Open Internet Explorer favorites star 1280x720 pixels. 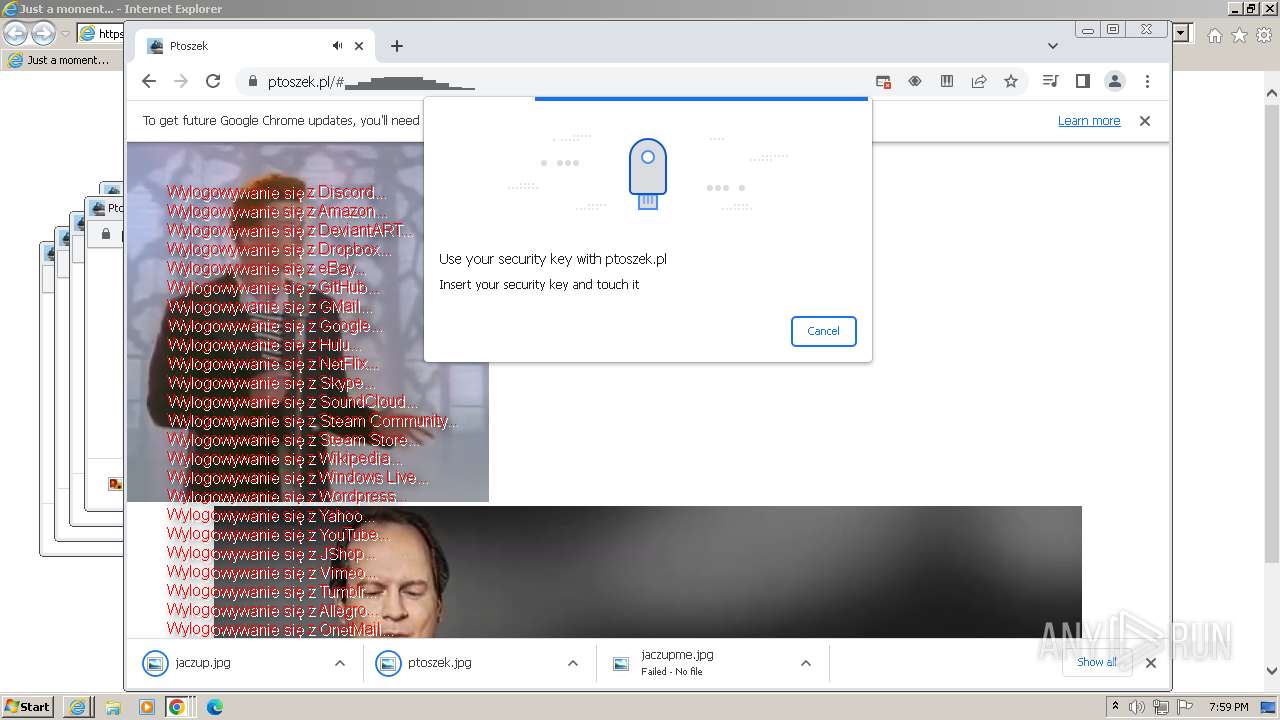[x=1239, y=35]
